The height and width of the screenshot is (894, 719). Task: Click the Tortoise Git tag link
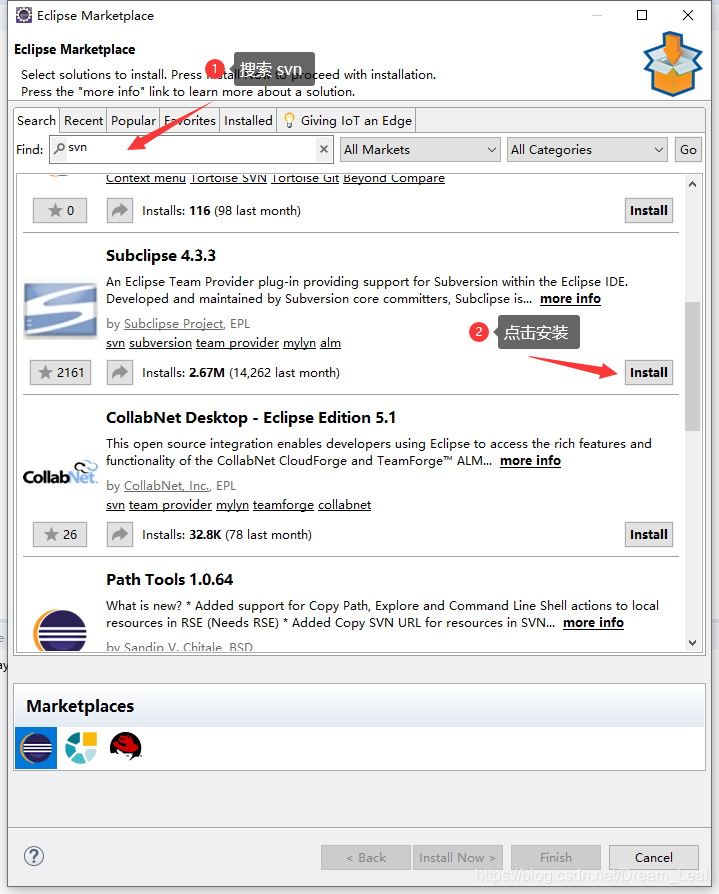click(x=305, y=178)
